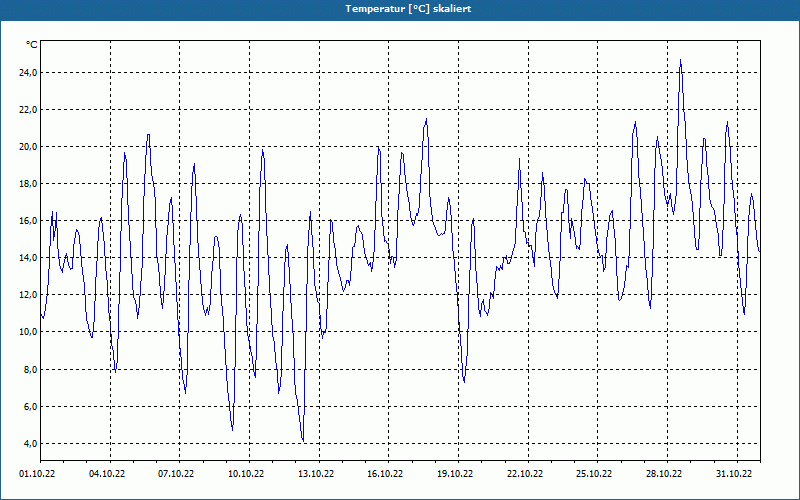Click the date label 25.10.22
The width and height of the screenshot is (800, 500).
pyautogui.click(x=594, y=473)
